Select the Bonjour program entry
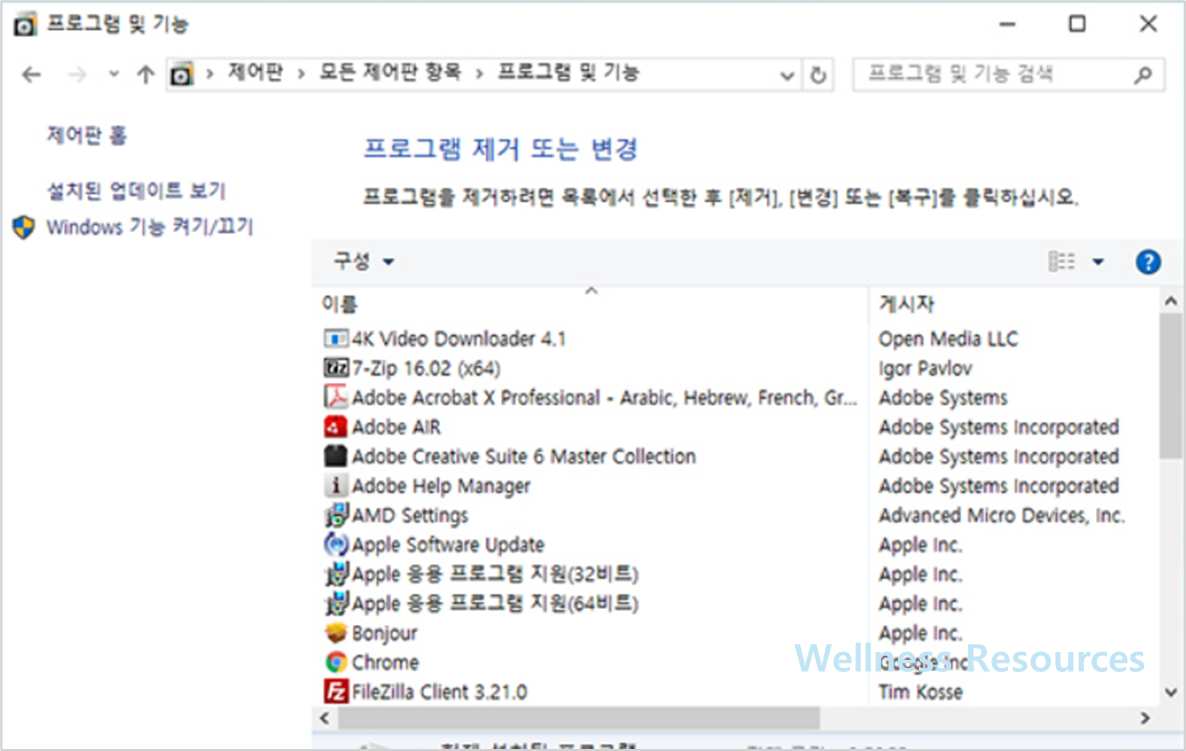 384,632
